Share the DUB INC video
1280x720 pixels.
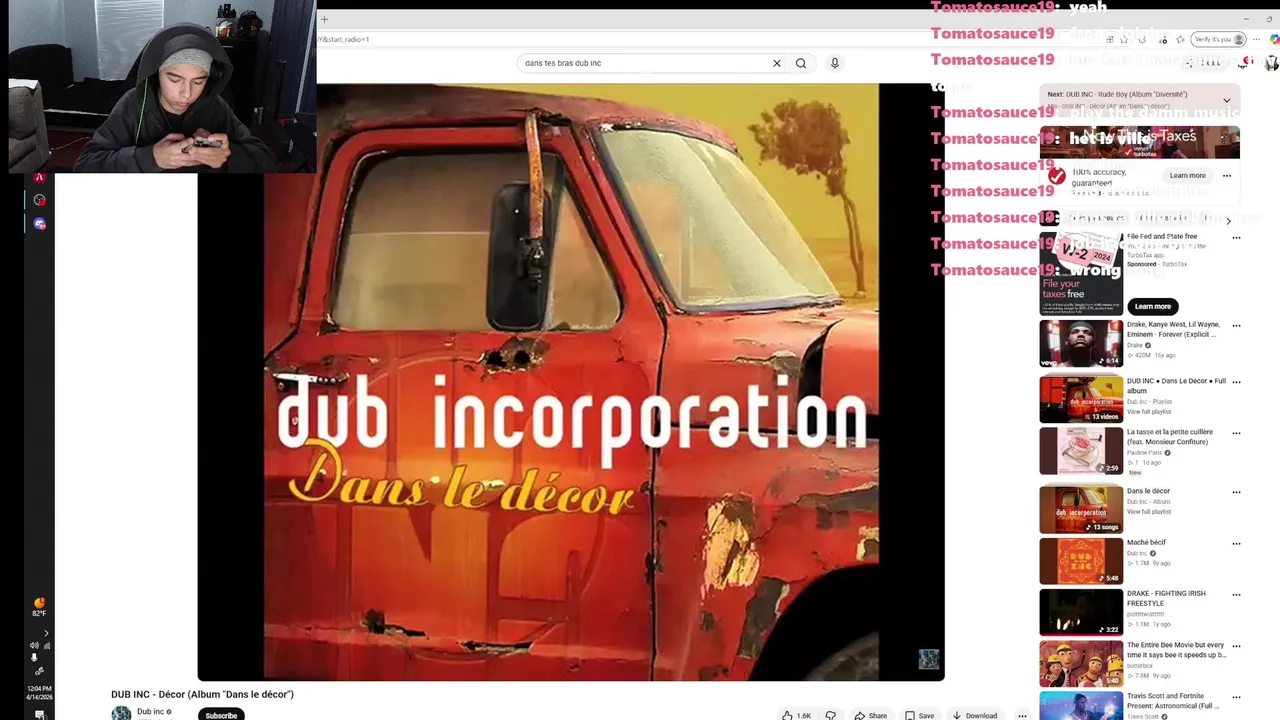coord(870,715)
